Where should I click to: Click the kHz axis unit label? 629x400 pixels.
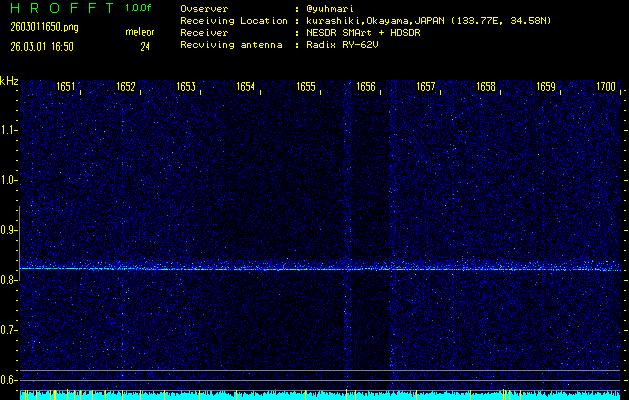coord(9,81)
